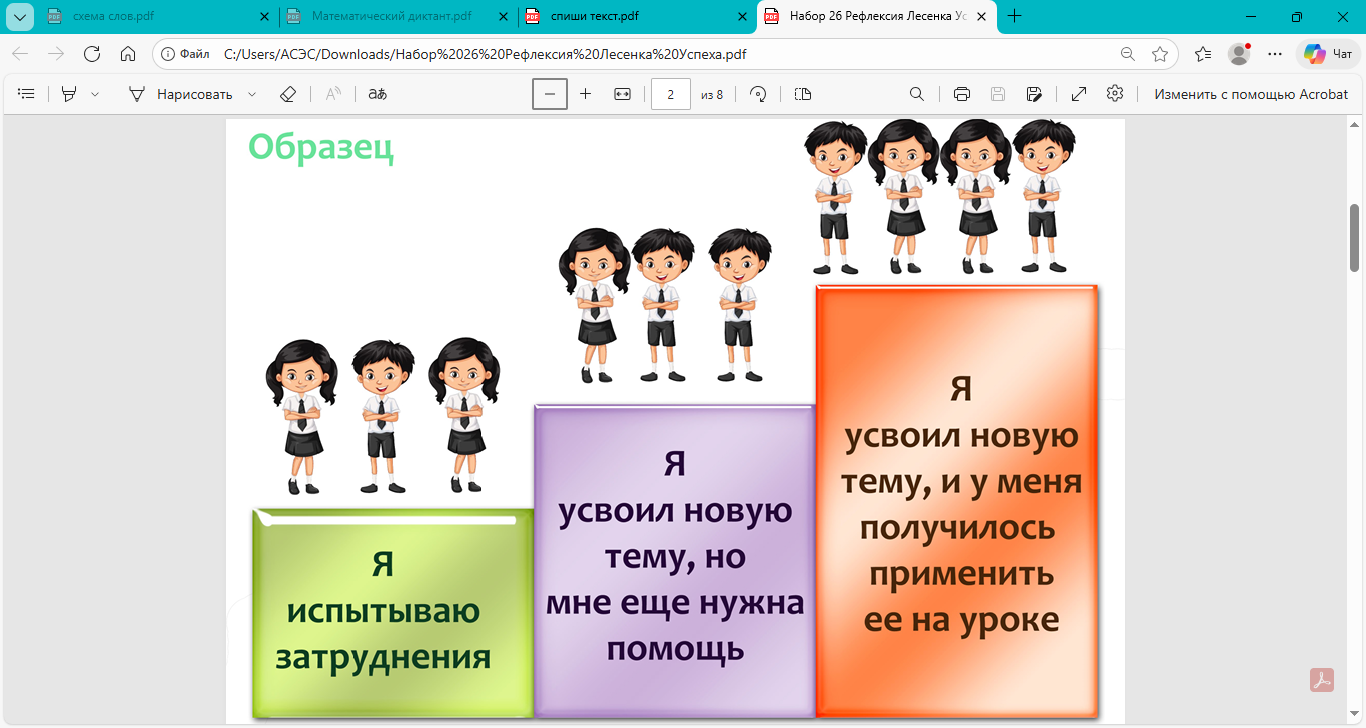Go to the browser home page

click(128, 54)
